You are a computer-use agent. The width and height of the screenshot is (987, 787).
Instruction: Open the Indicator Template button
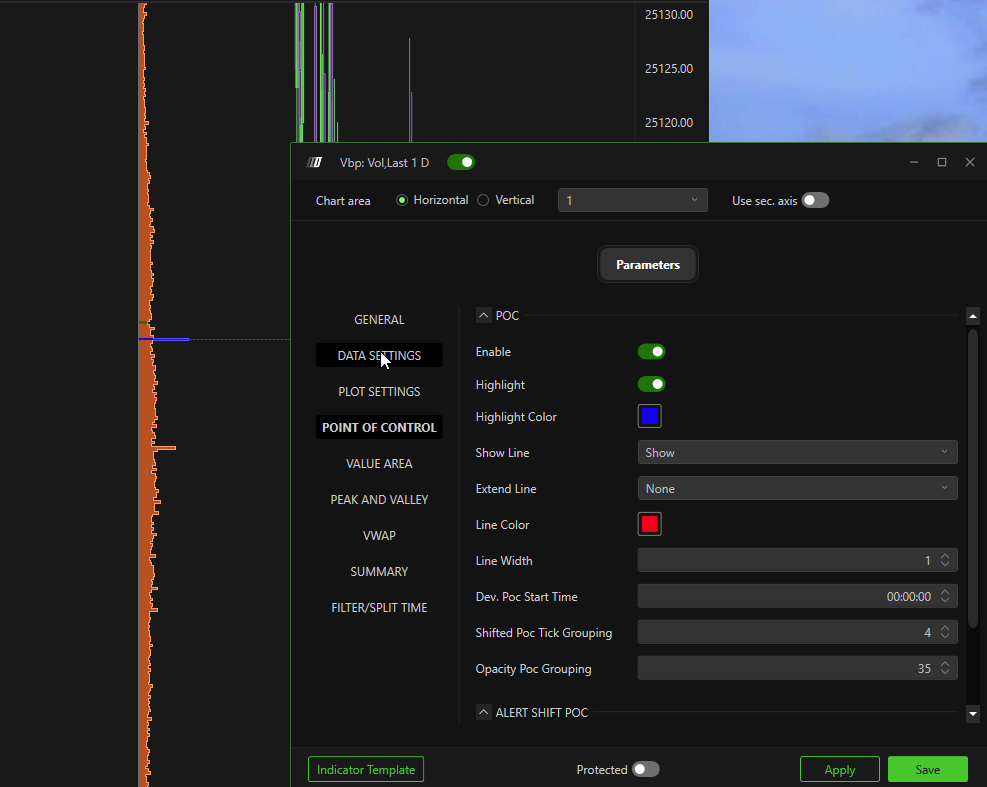[x=366, y=769]
